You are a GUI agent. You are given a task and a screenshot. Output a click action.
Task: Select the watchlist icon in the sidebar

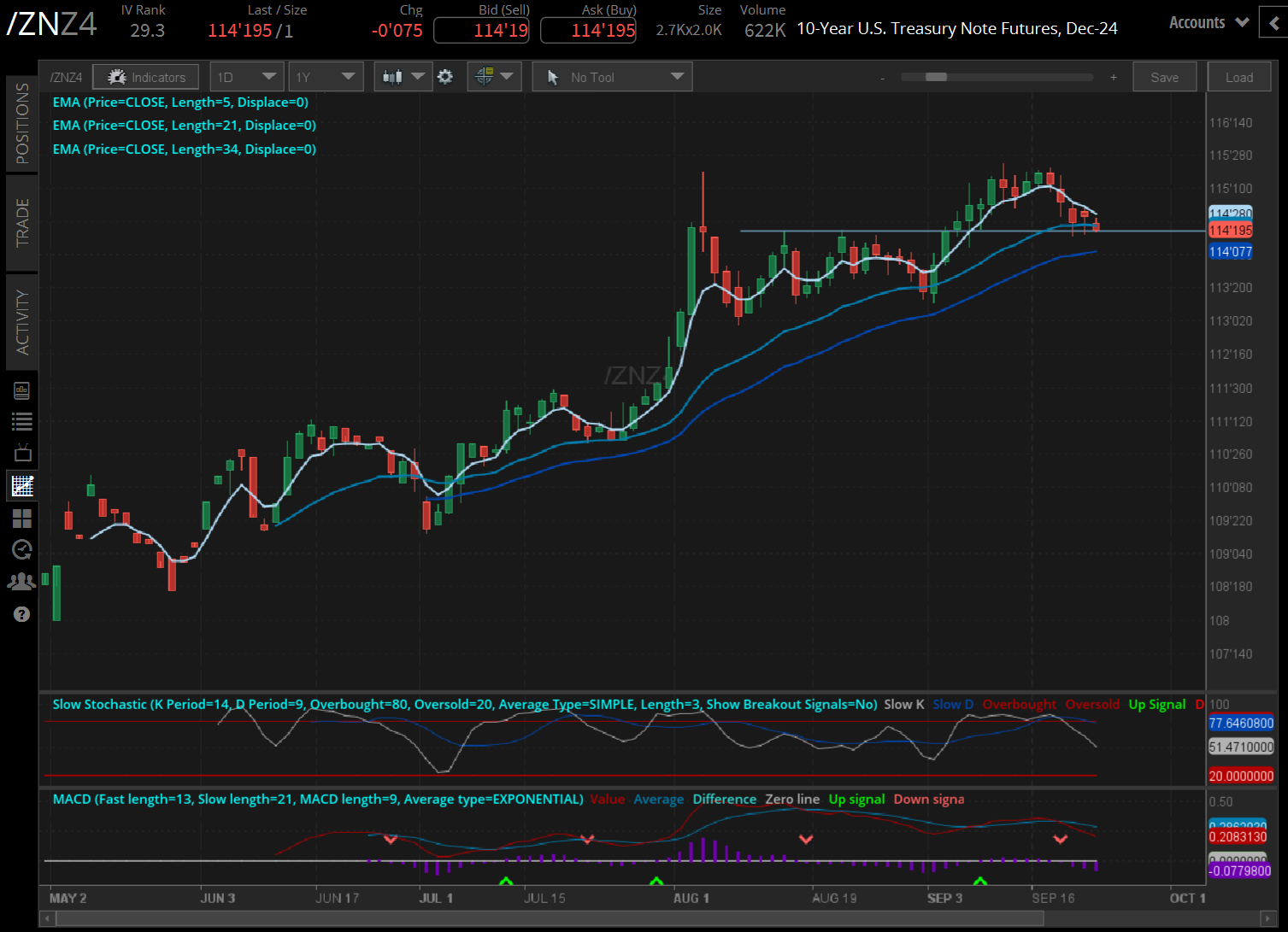click(22, 420)
